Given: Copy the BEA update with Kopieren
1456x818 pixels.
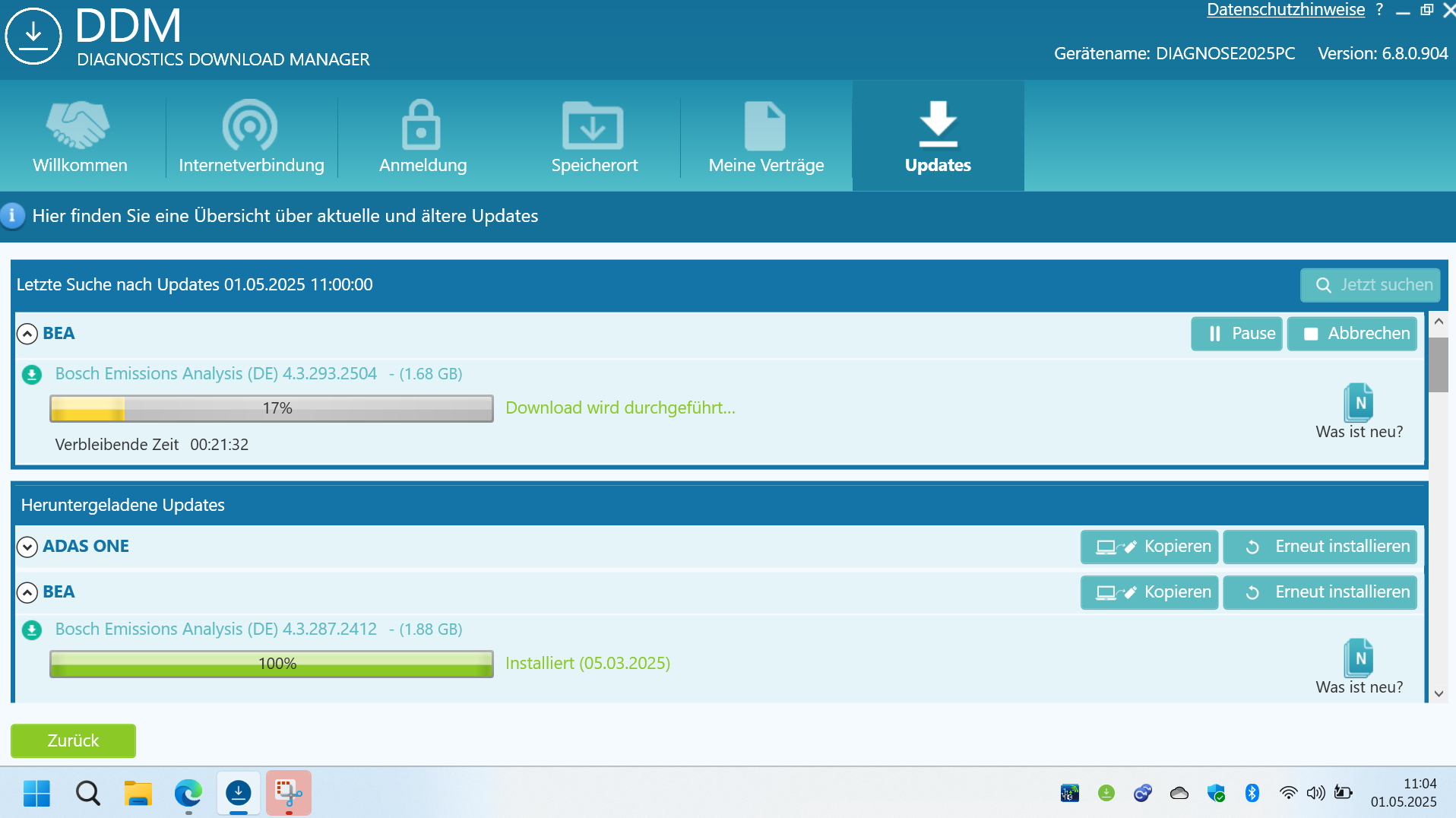Looking at the screenshot, I should coord(1149,592).
